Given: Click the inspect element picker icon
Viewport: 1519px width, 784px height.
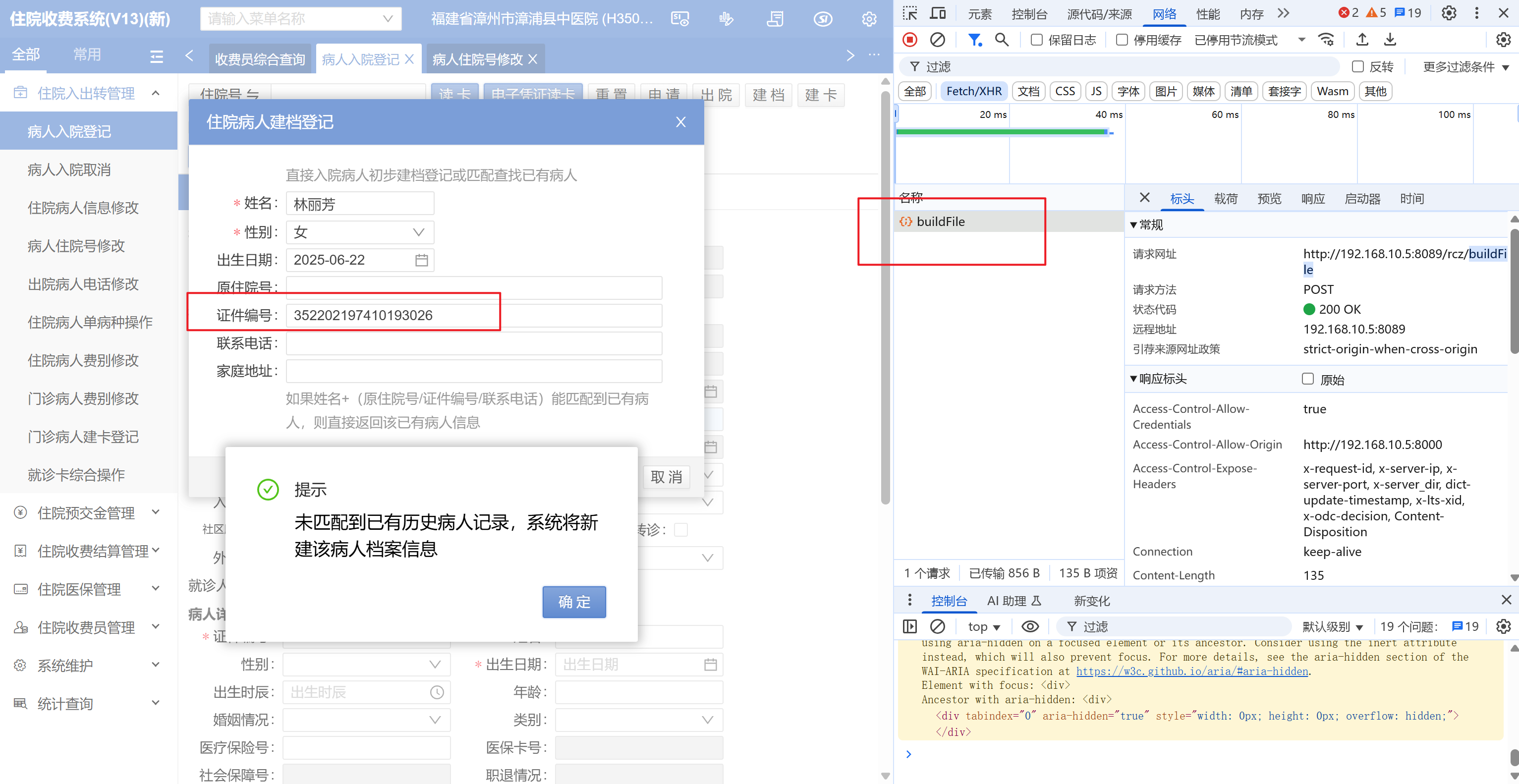Looking at the screenshot, I should pyautogui.click(x=910, y=13).
